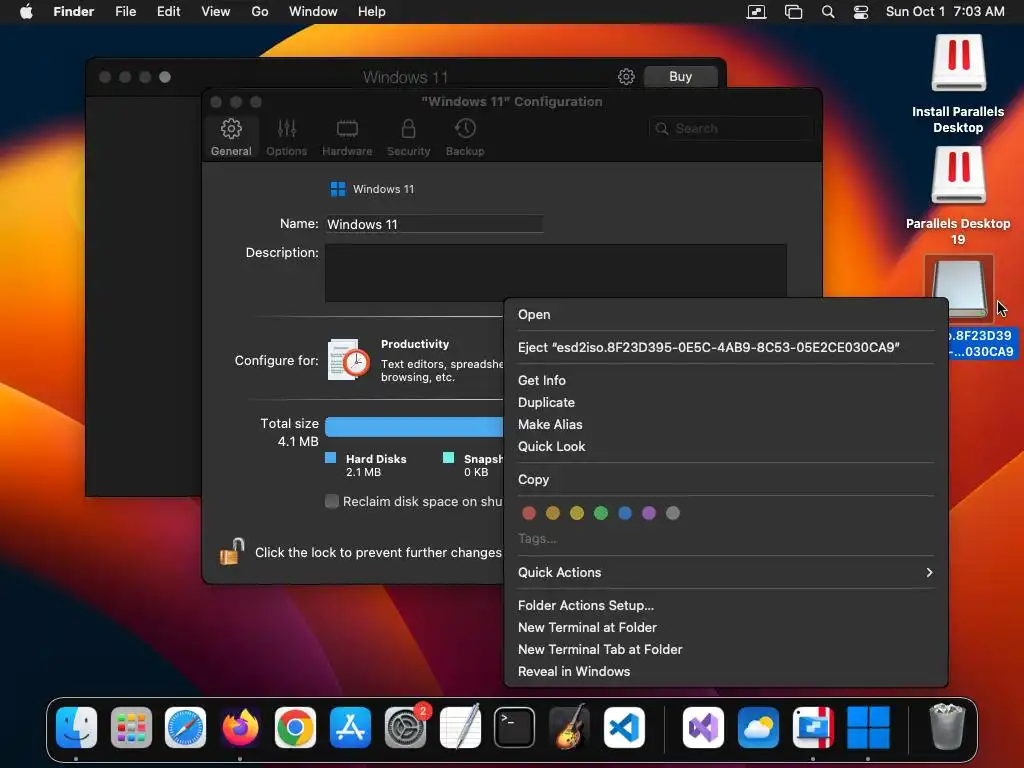Choose Make Alias menu entry
The image size is (1024, 768).
pos(726,424)
